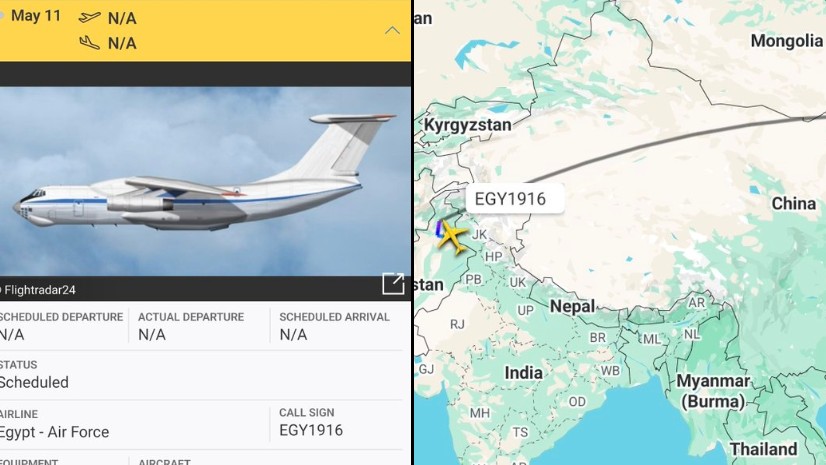Select the Egypt - Air Force airline
826x465 pixels.
click(x=54, y=432)
